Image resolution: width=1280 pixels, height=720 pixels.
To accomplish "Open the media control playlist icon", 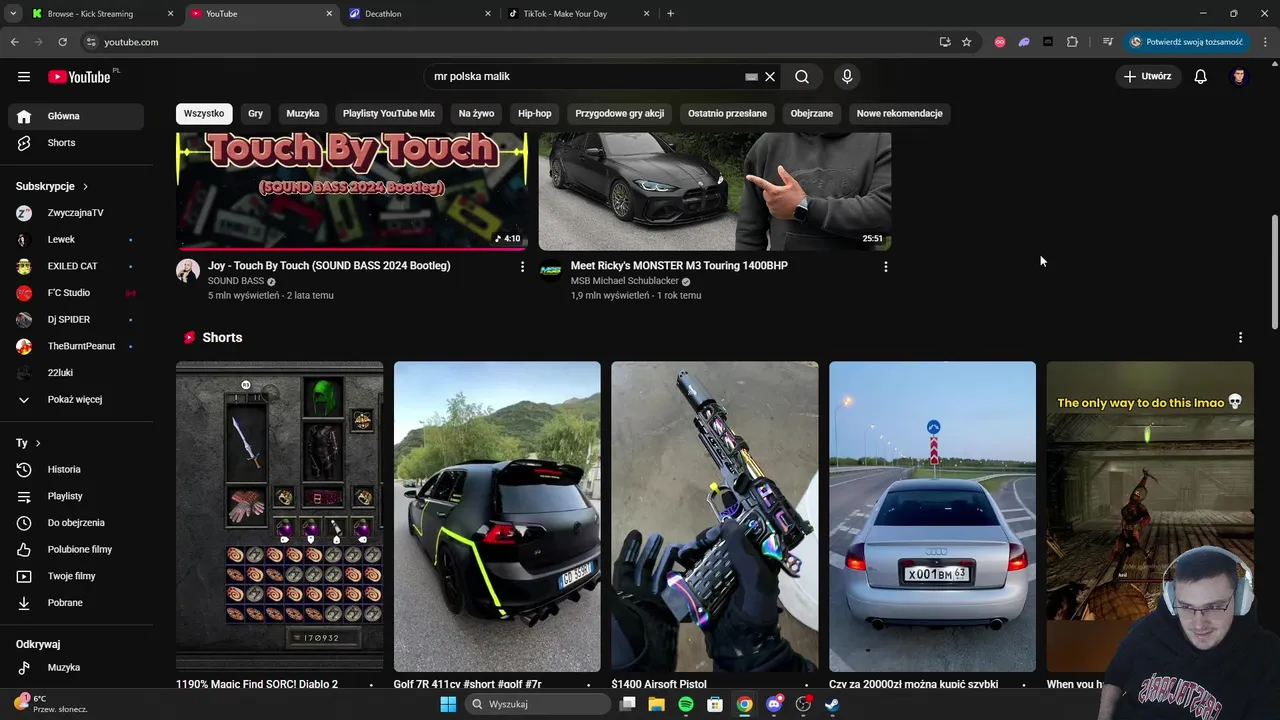I will [x=1108, y=42].
